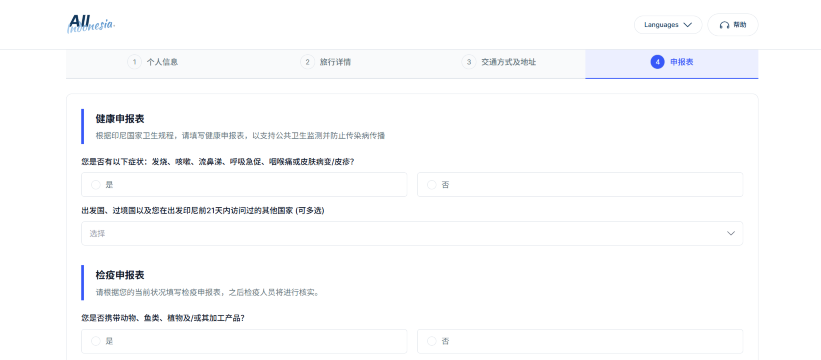Screen dimensions: 821x360
Task: Click the 健康申报表 heading
Action: [x=120, y=119]
